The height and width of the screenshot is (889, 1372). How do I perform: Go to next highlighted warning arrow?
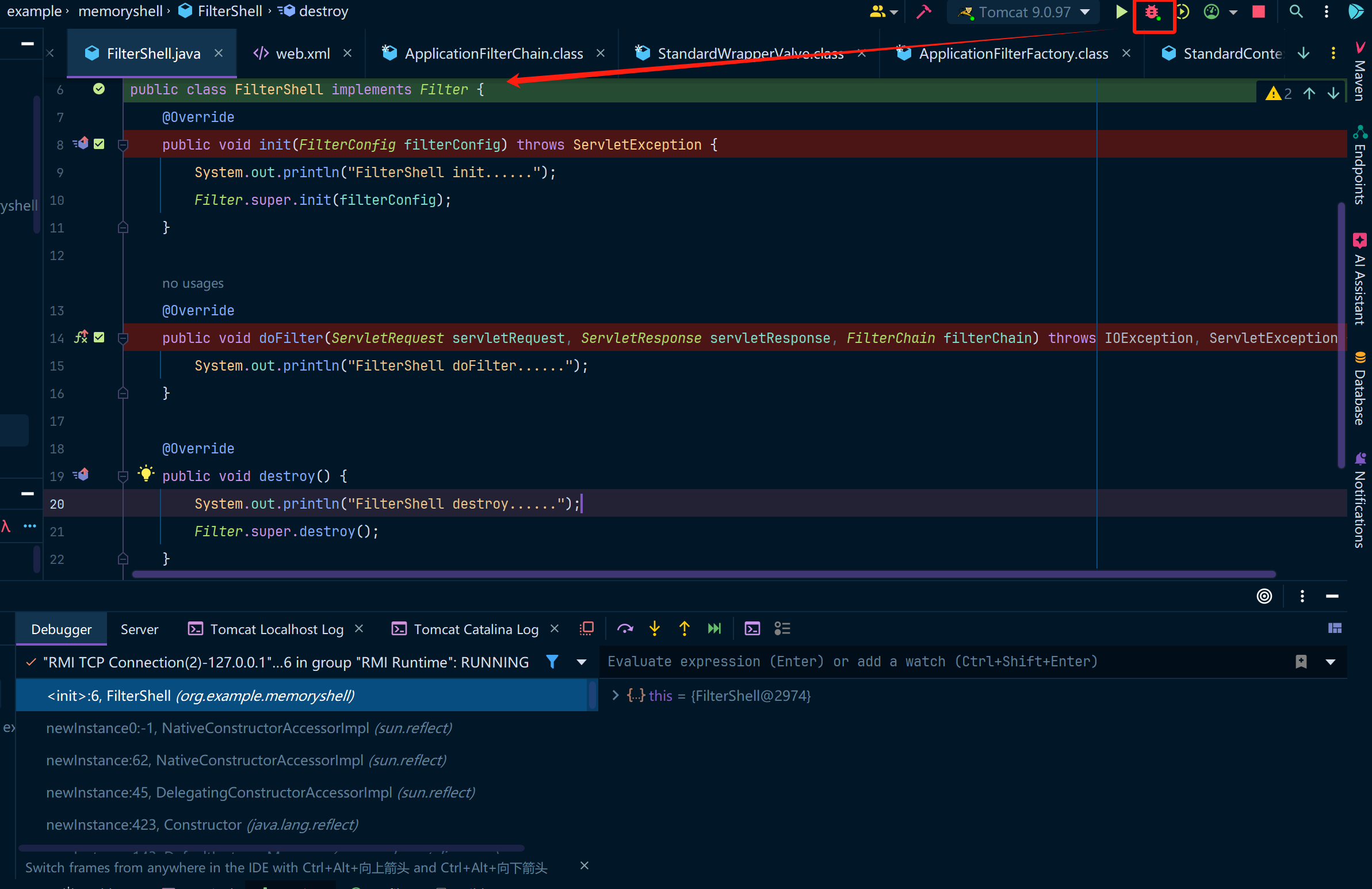tap(1333, 93)
